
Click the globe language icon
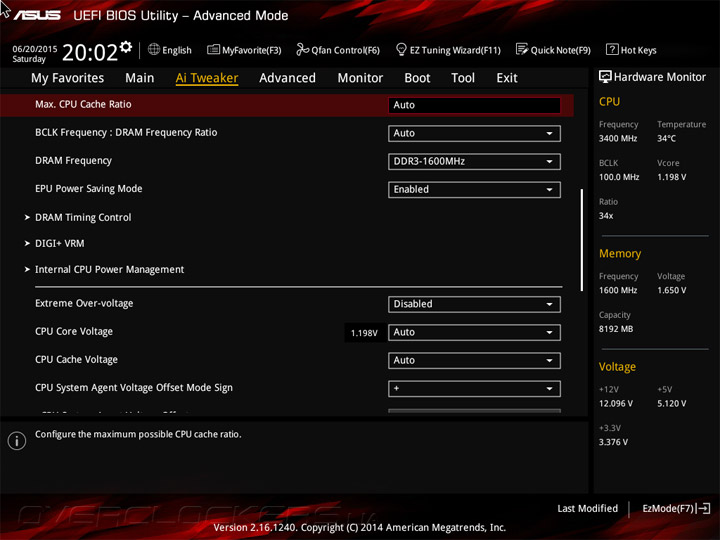click(x=154, y=49)
